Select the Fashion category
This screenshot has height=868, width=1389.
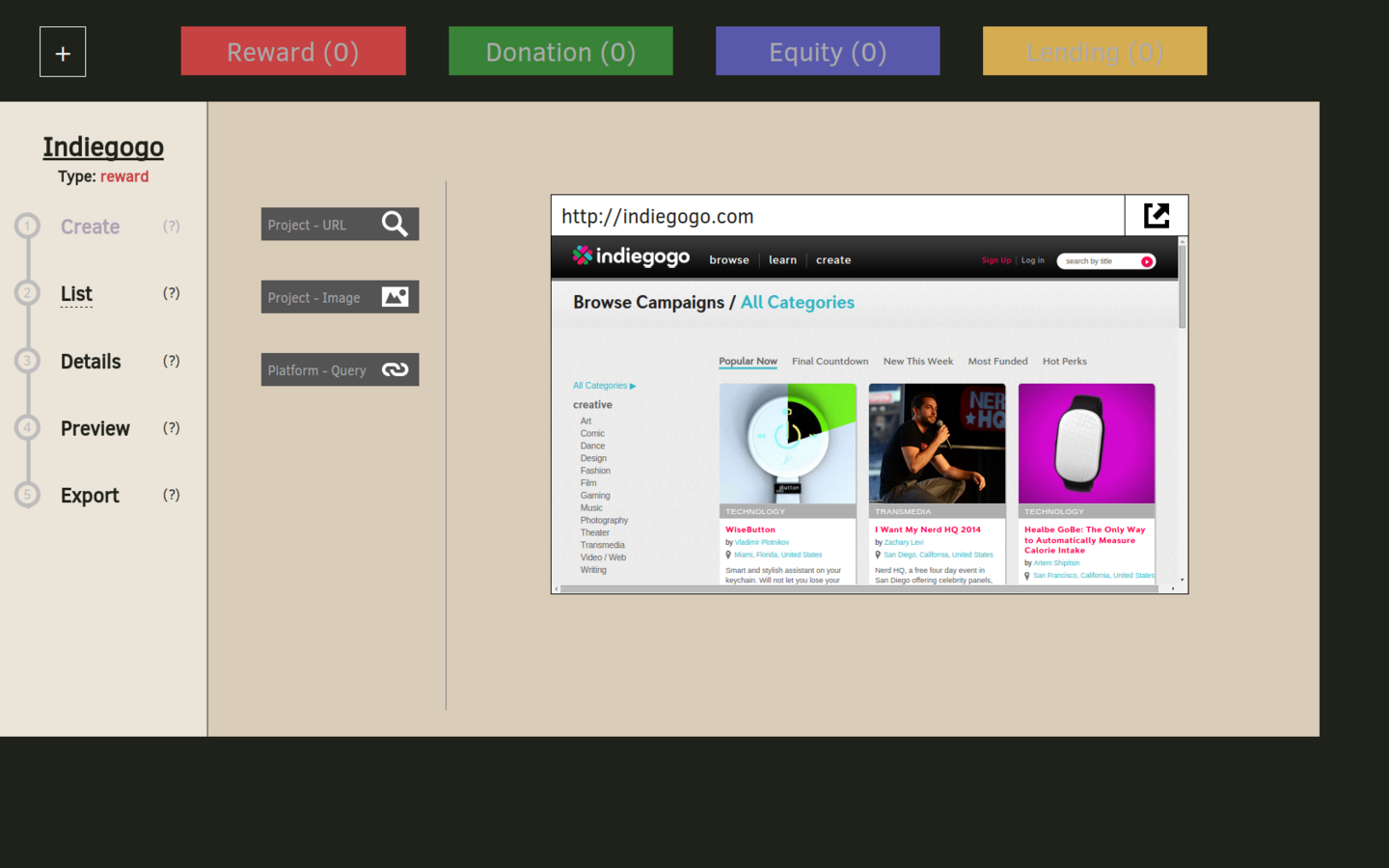[595, 472]
